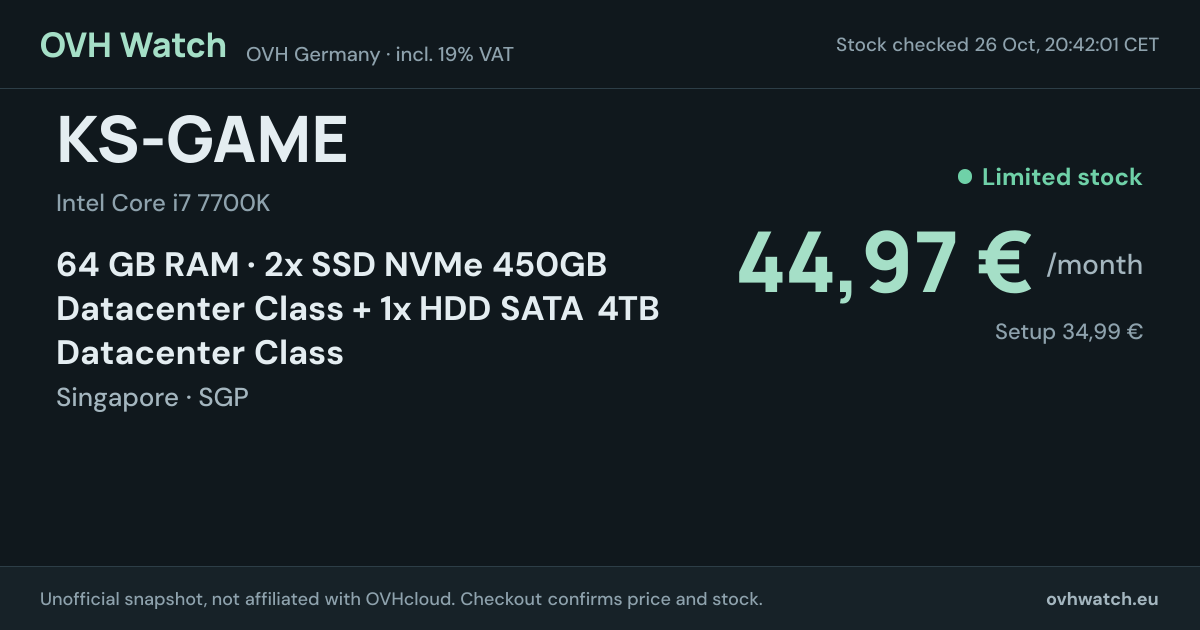Screen dimensions: 1200x630
Task: Click the Stock checked timestamp
Action: (997, 45)
